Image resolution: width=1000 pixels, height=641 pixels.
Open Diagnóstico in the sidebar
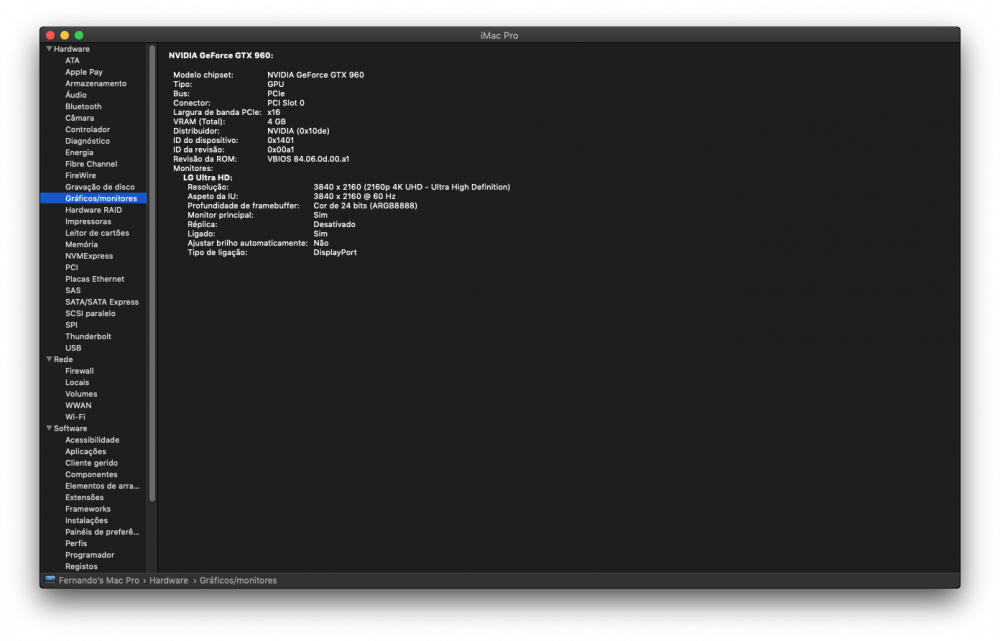pos(87,141)
